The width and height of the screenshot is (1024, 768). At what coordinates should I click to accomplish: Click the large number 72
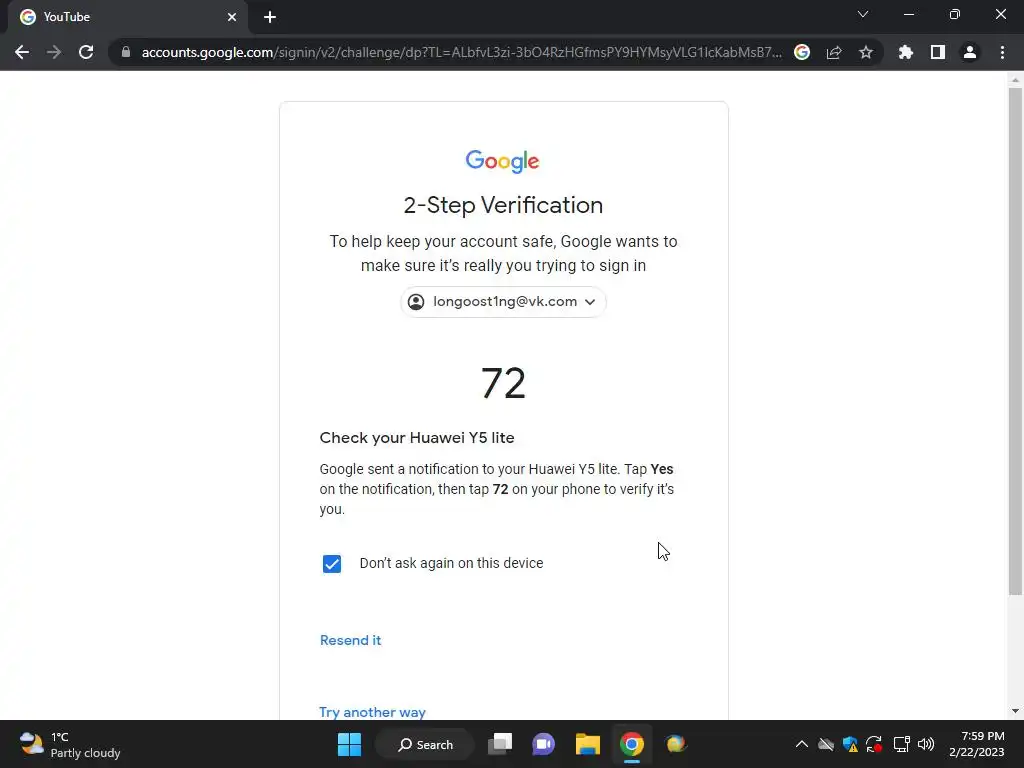[503, 383]
